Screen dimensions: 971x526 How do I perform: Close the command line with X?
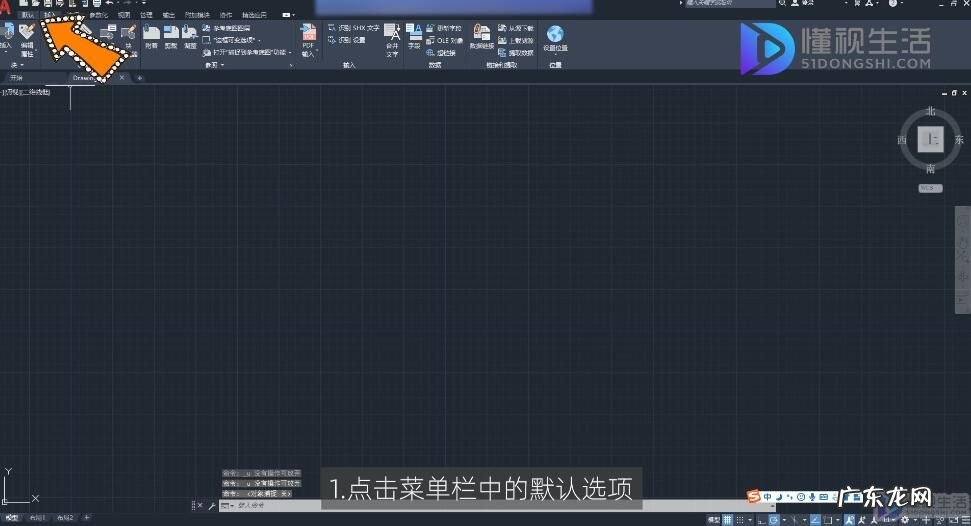199,506
